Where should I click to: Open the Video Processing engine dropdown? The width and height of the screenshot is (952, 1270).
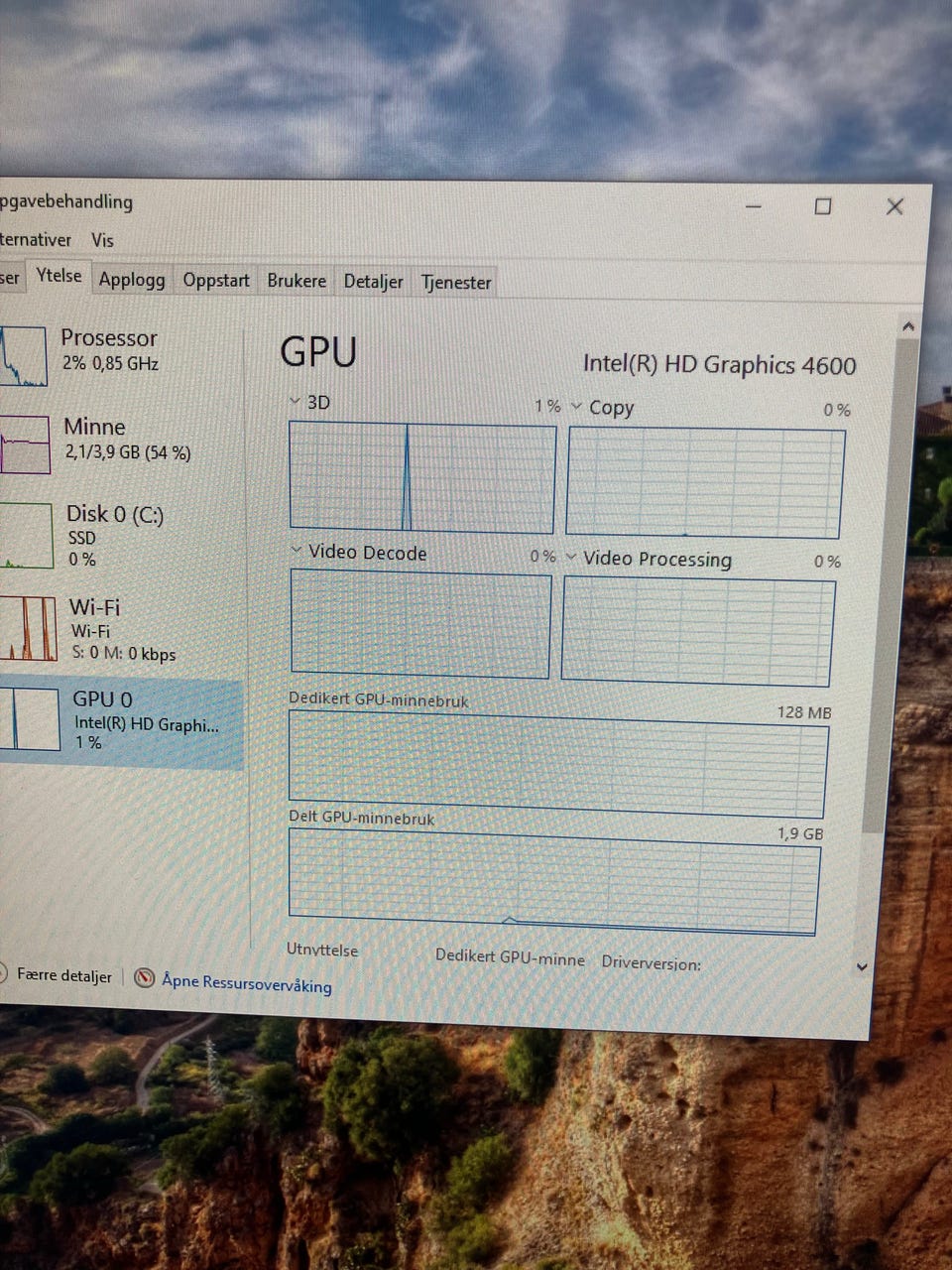coord(571,557)
